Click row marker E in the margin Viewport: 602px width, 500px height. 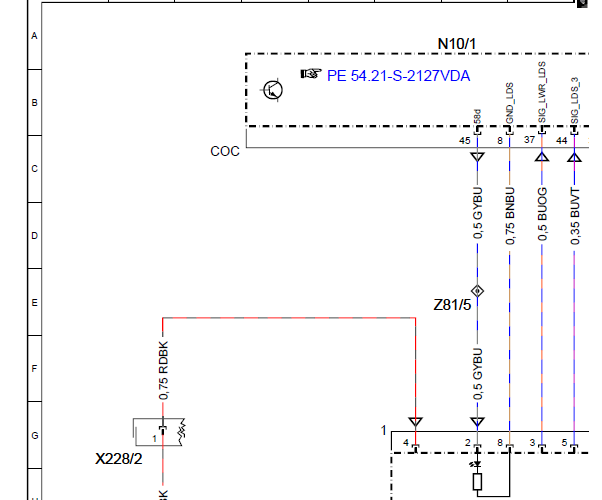(x=35, y=303)
